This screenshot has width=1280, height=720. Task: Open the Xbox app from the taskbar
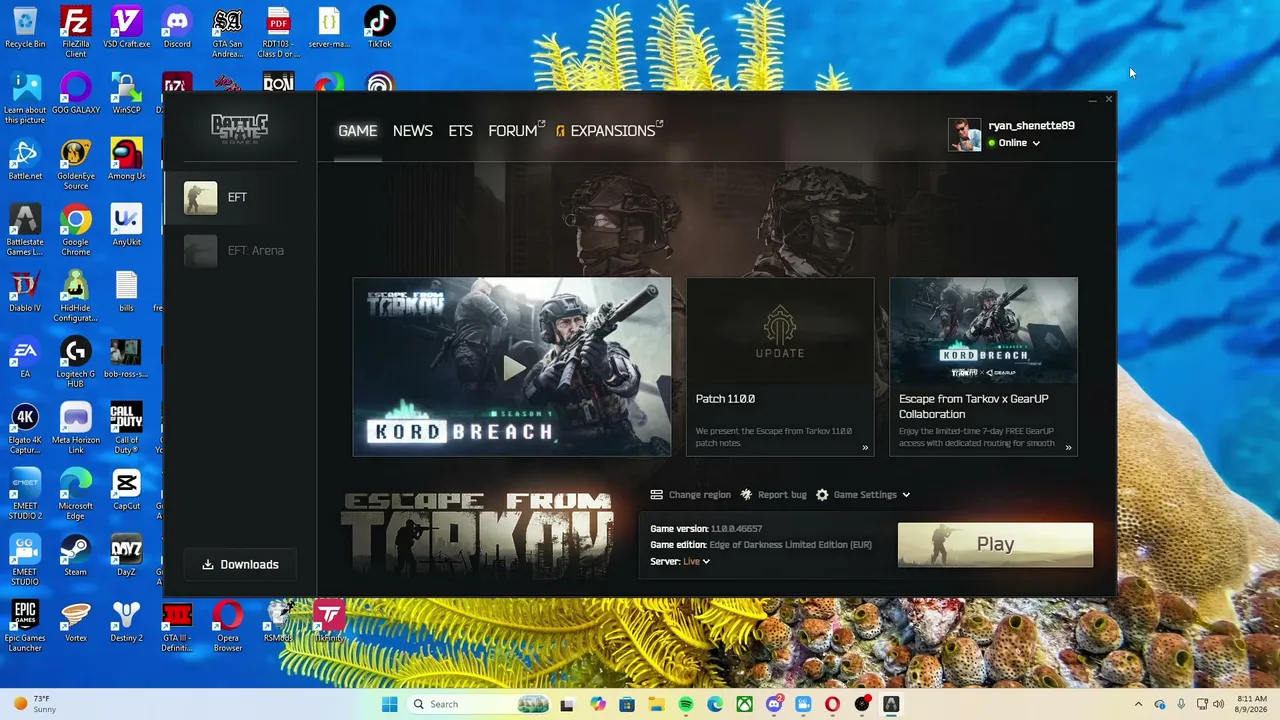pos(745,704)
